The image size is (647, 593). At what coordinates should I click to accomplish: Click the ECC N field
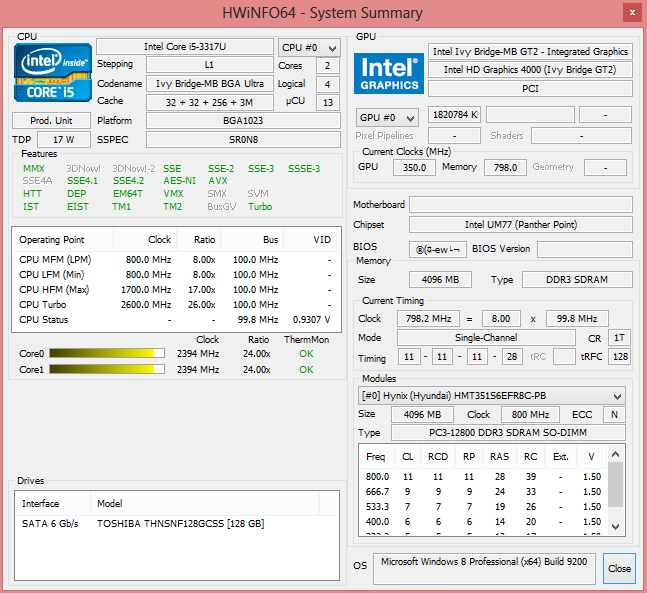pos(614,414)
